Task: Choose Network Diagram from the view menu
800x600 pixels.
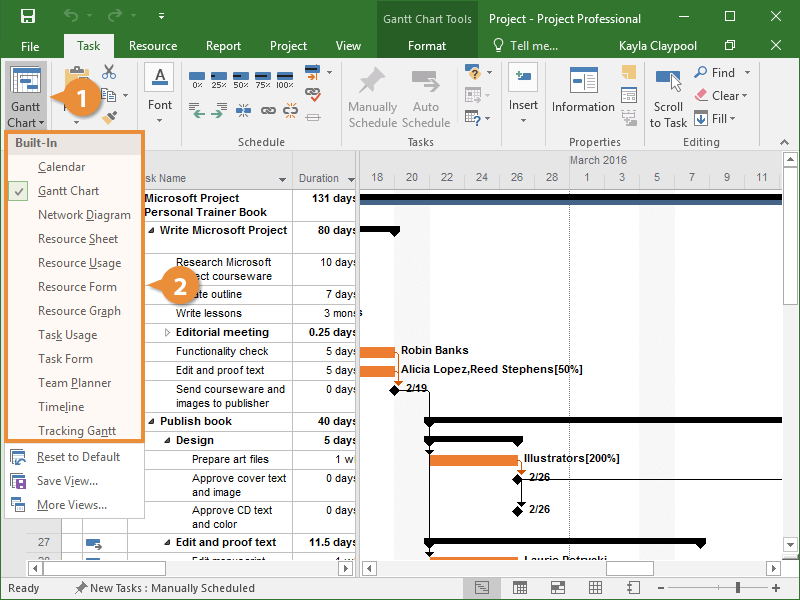Action: (84, 215)
